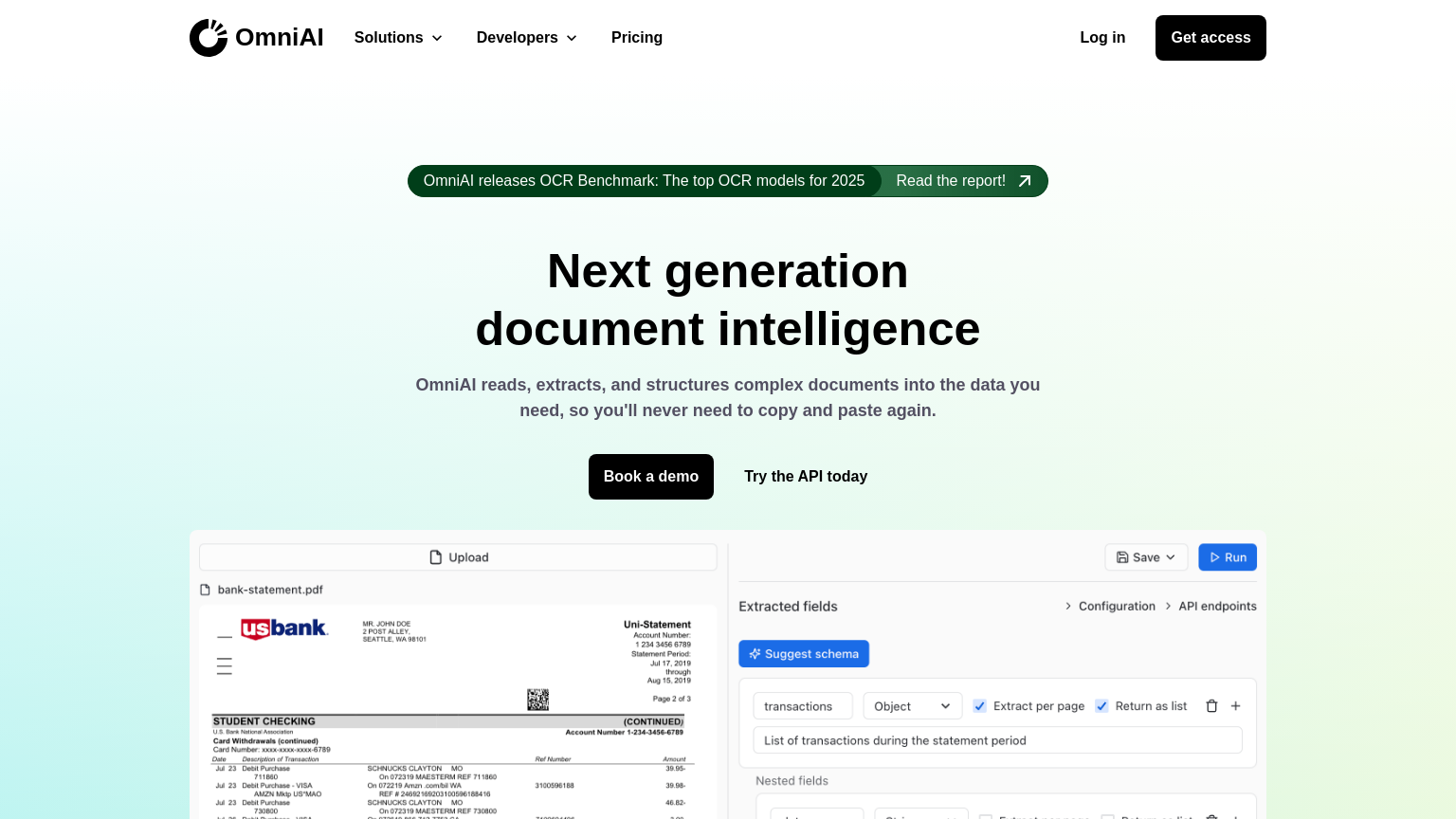Image resolution: width=1456 pixels, height=819 pixels.
Task: Open the Developers navigation menu
Action: click(x=526, y=38)
